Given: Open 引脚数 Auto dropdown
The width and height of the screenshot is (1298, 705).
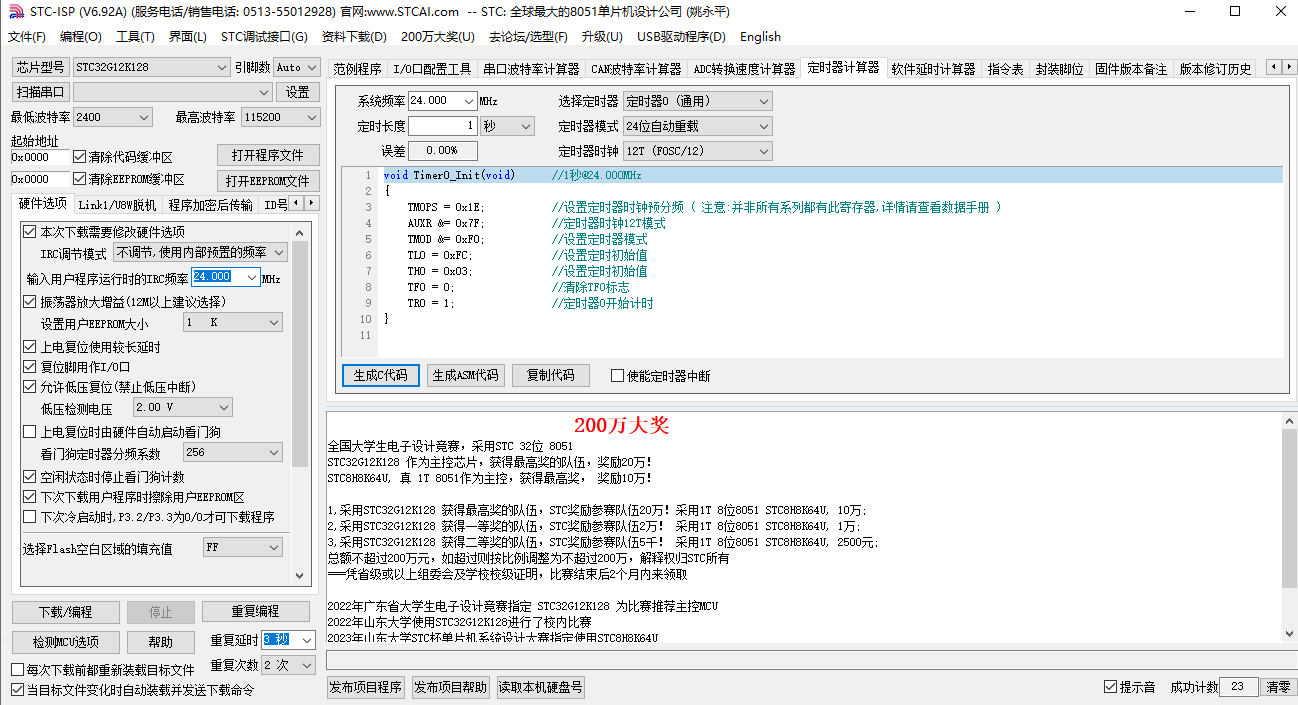Looking at the screenshot, I should point(297,67).
